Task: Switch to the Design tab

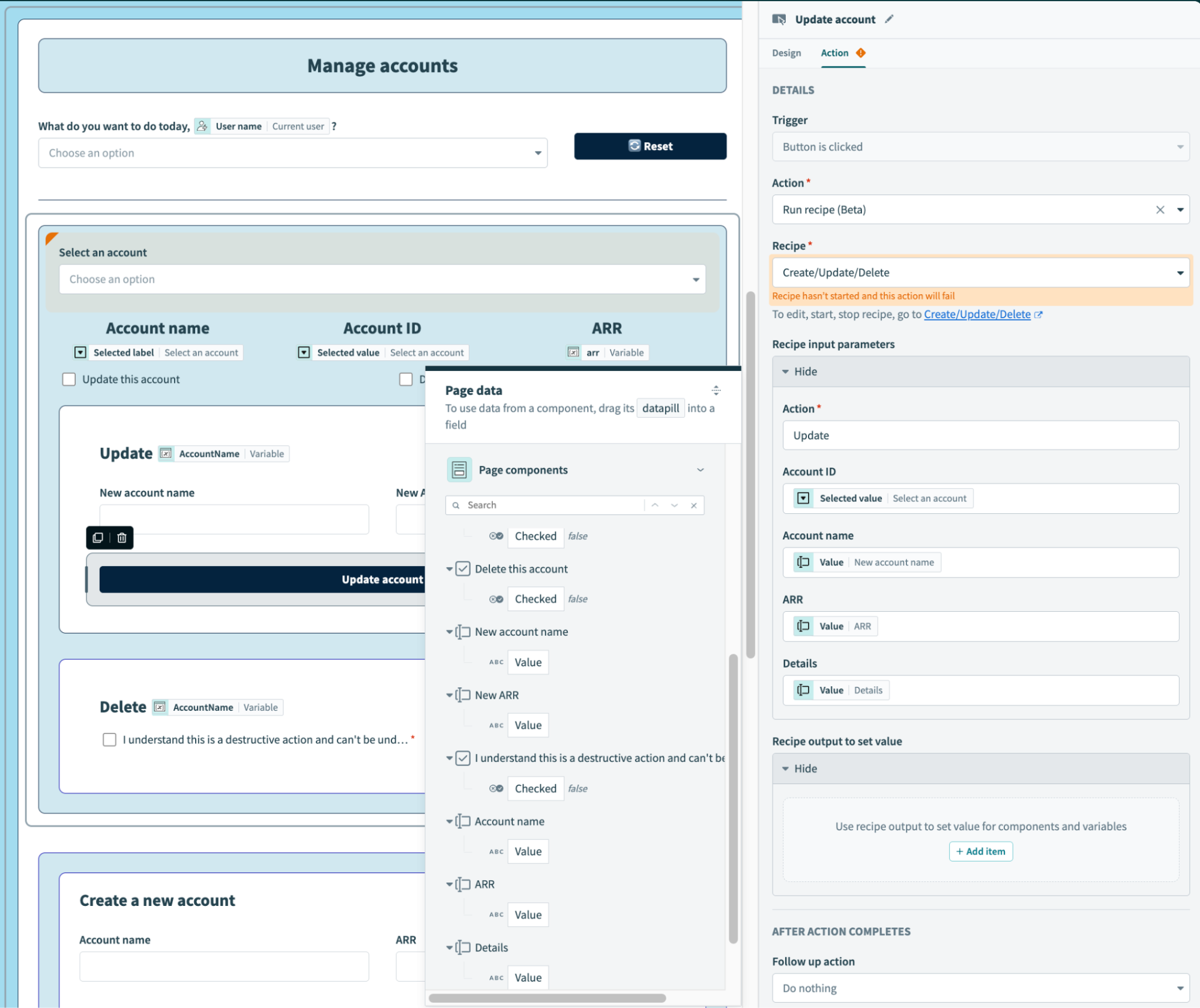Action: coord(786,53)
